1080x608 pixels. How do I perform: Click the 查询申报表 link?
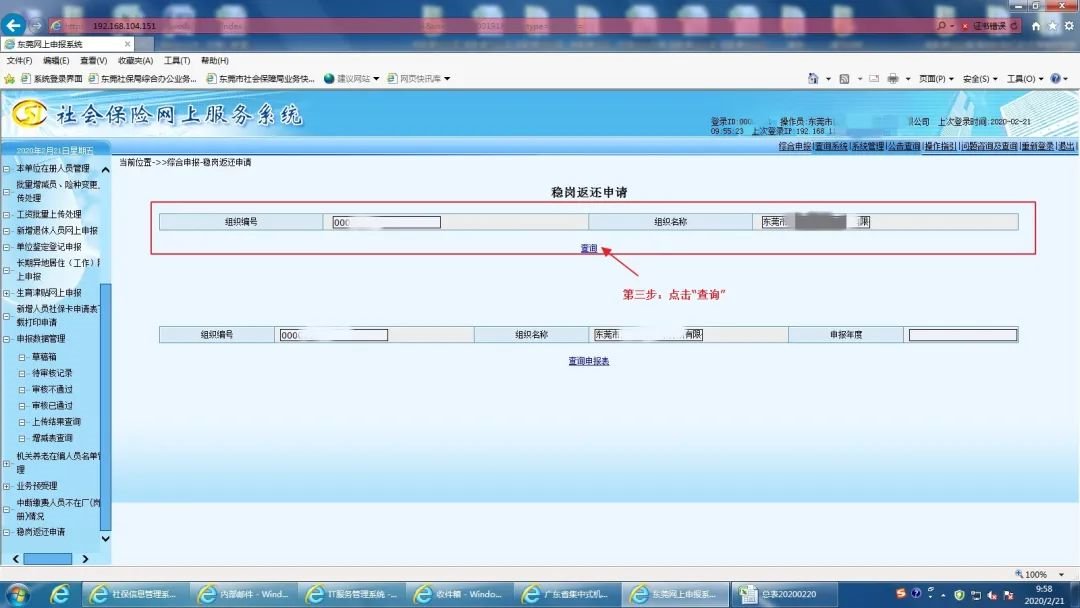(x=589, y=361)
